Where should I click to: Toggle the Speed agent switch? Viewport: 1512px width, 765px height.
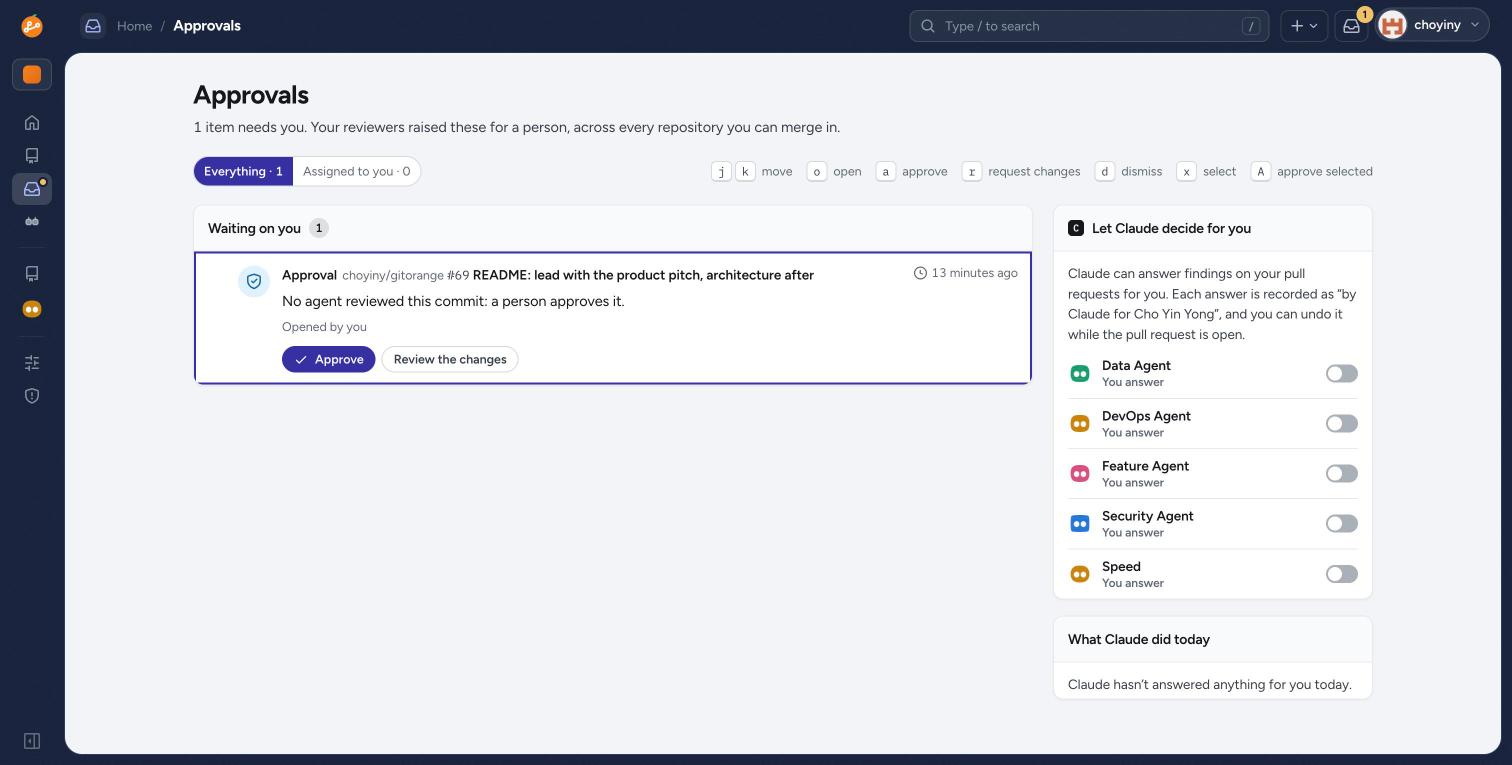click(1342, 574)
